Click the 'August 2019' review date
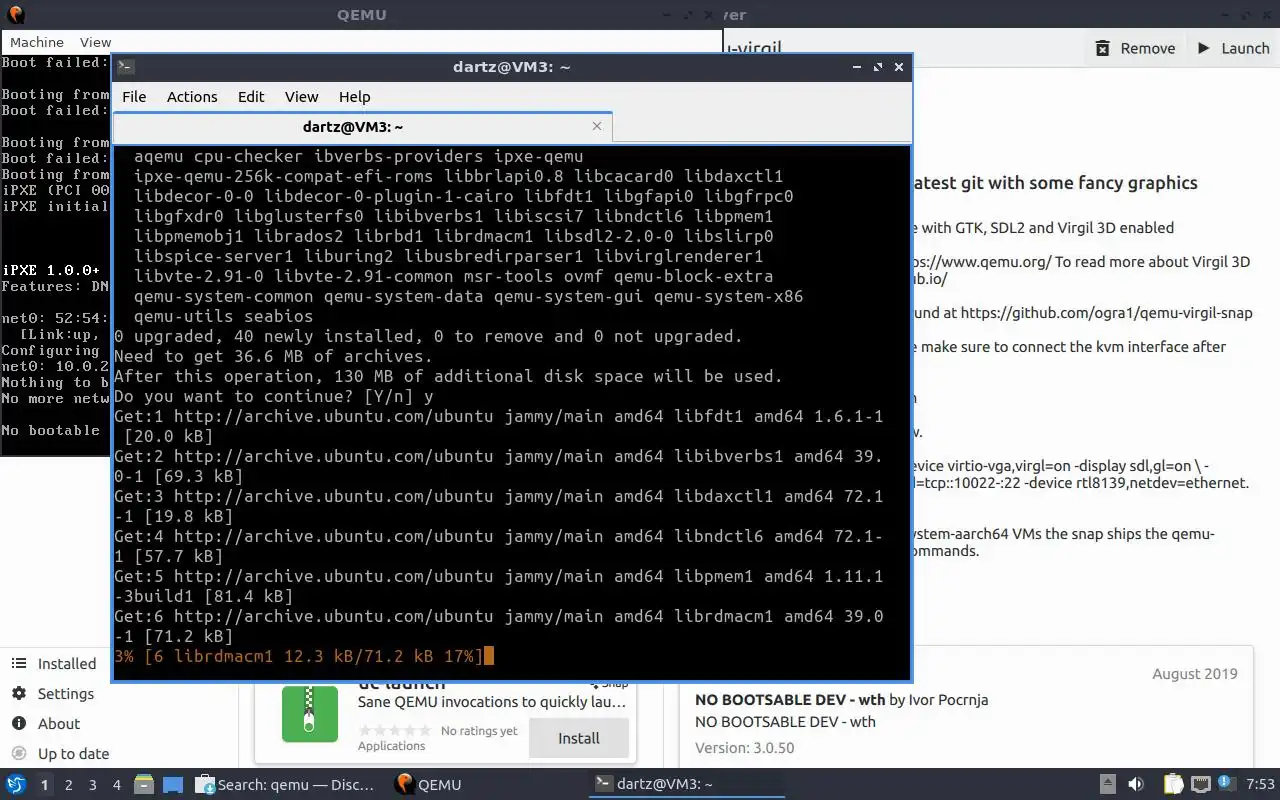The width and height of the screenshot is (1280, 800). point(1195,674)
